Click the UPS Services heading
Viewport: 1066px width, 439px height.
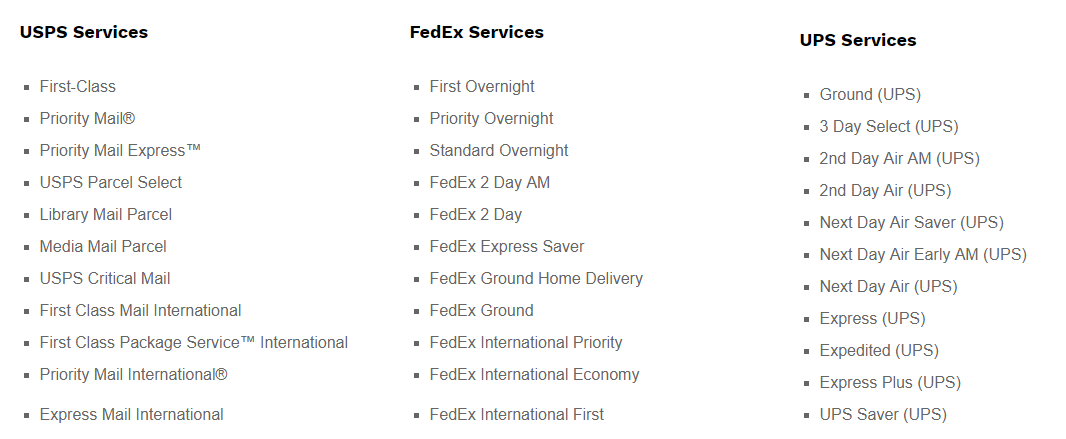(858, 40)
